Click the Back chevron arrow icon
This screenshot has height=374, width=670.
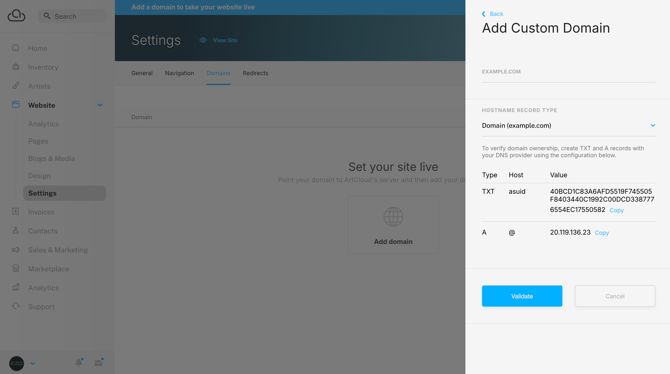(484, 14)
